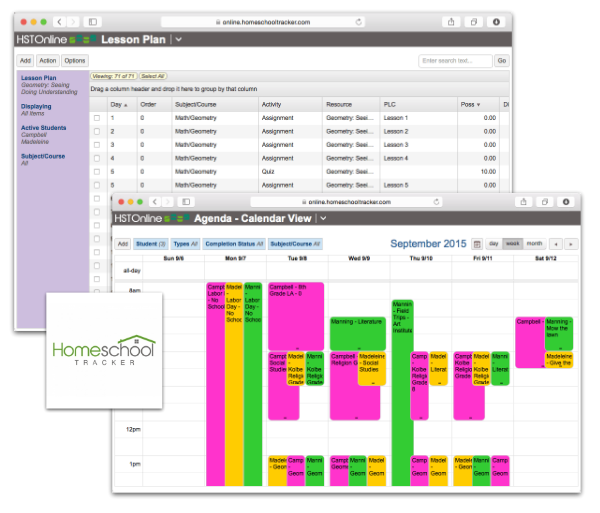
Task: Click Add button in Lesson Plan window
Action: 25,60
